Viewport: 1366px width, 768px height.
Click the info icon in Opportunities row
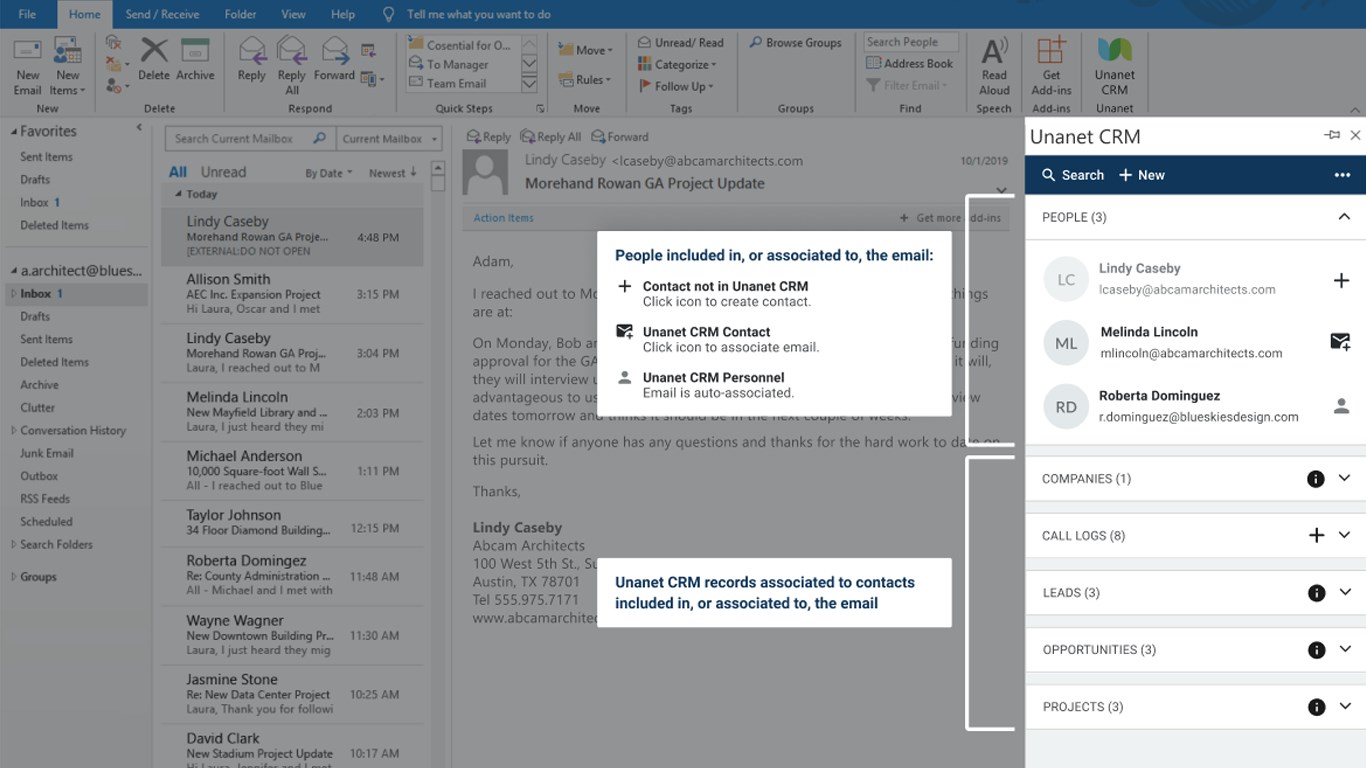[1316, 650]
